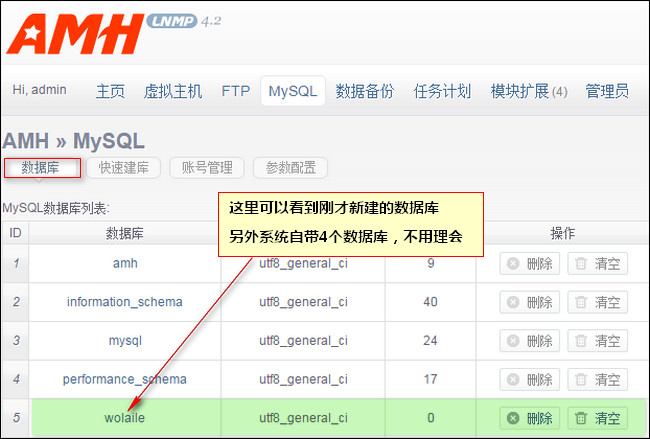Click table count 24 for mysql
This screenshot has height=439, width=650.
click(430, 341)
